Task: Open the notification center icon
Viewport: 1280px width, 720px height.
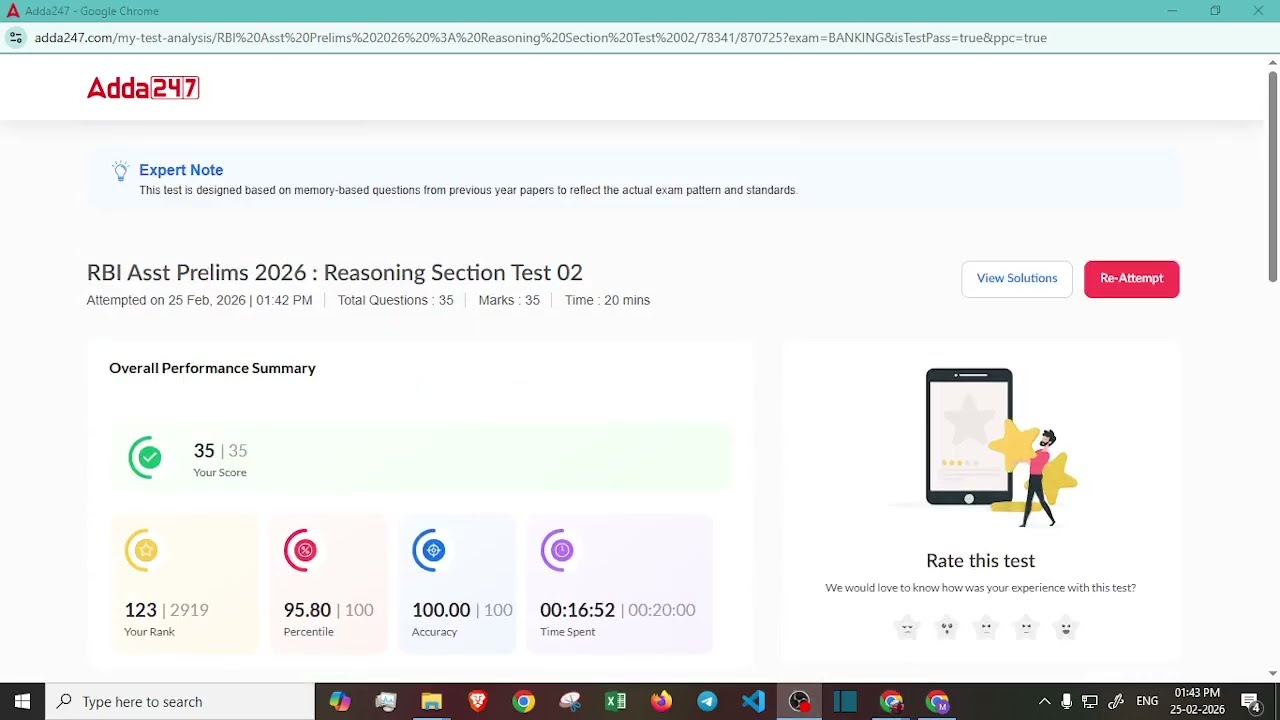Action: (x=1251, y=702)
